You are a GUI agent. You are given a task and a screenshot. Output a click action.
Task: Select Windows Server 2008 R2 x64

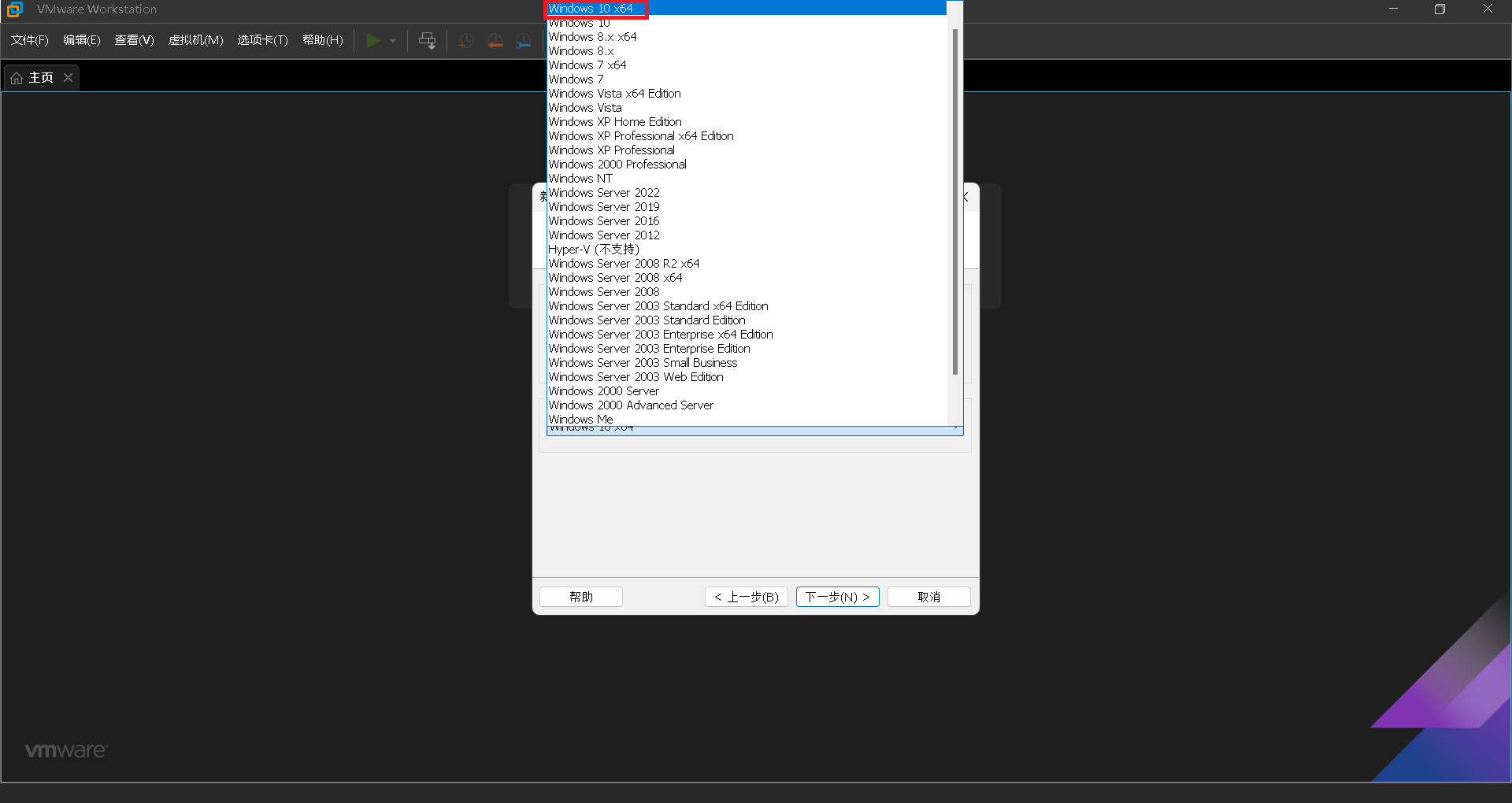click(747, 264)
